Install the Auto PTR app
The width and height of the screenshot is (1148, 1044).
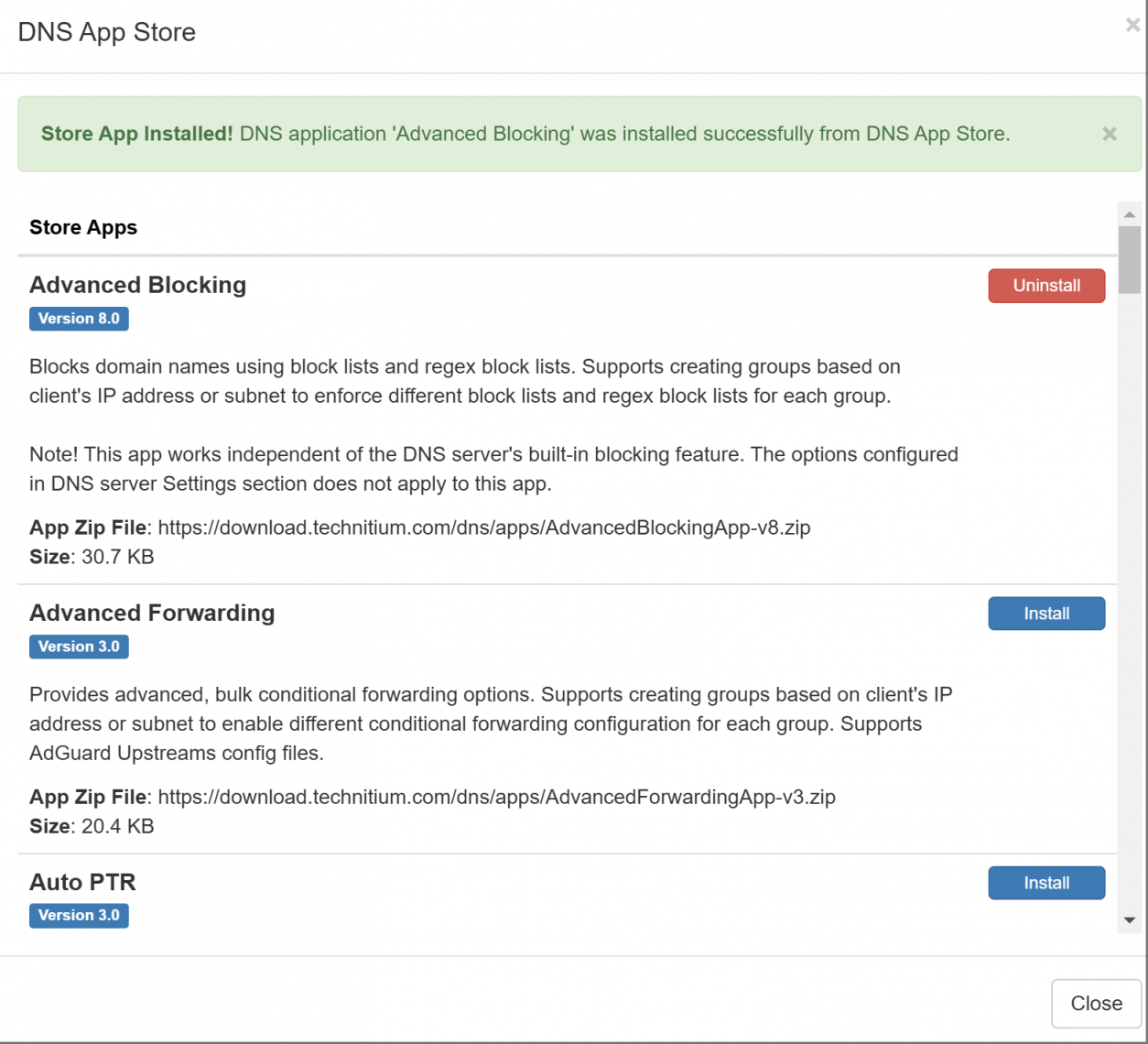point(1045,883)
